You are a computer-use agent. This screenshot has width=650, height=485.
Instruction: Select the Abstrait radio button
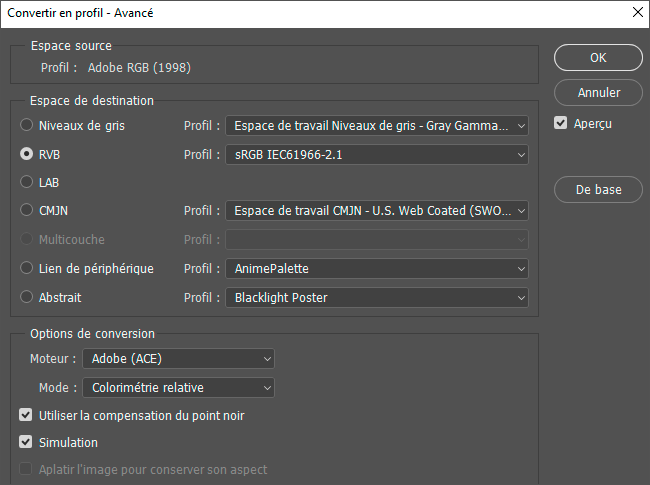(x=27, y=297)
